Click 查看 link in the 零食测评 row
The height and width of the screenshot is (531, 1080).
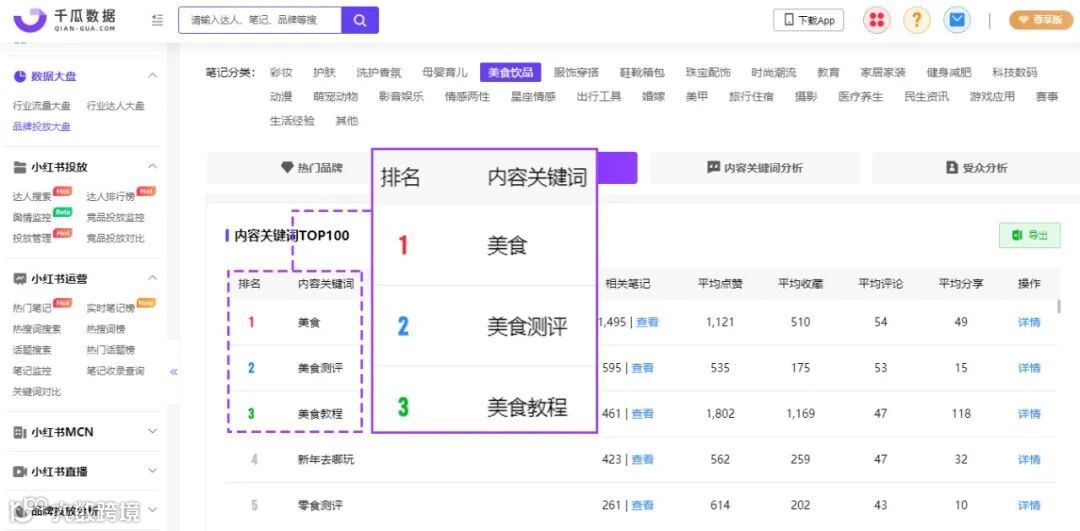click(643, 506)
